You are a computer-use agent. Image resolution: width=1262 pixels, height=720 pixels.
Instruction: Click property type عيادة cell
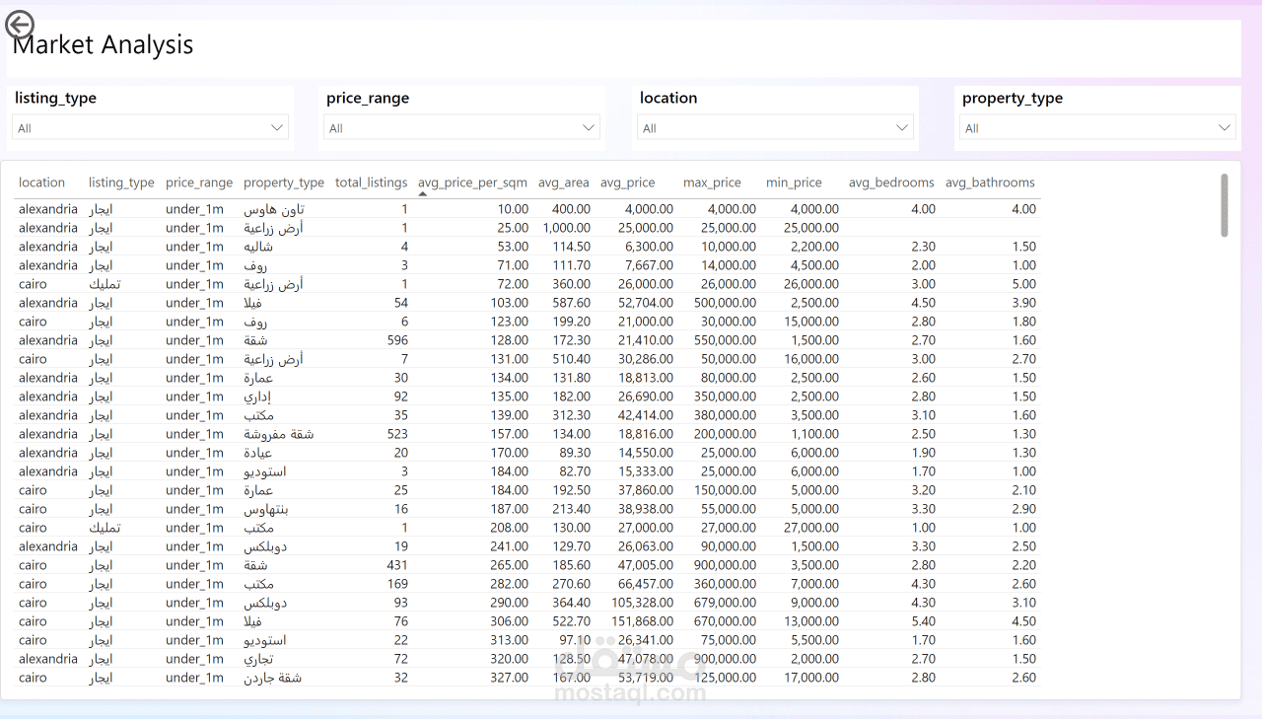258,453
